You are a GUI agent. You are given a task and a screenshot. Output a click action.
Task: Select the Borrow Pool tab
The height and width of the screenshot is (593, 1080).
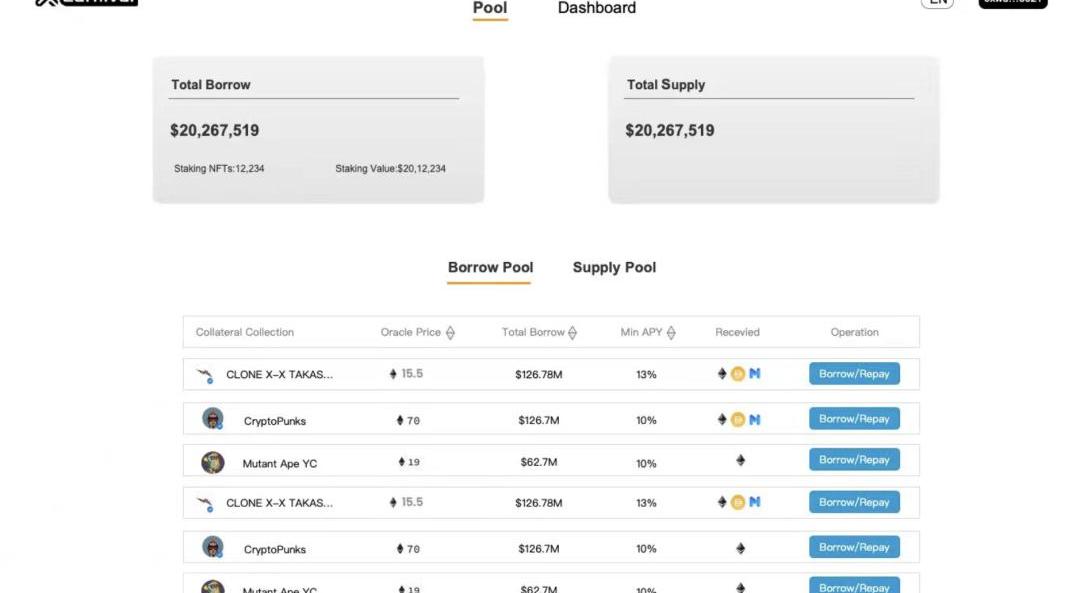coord(490,268)
